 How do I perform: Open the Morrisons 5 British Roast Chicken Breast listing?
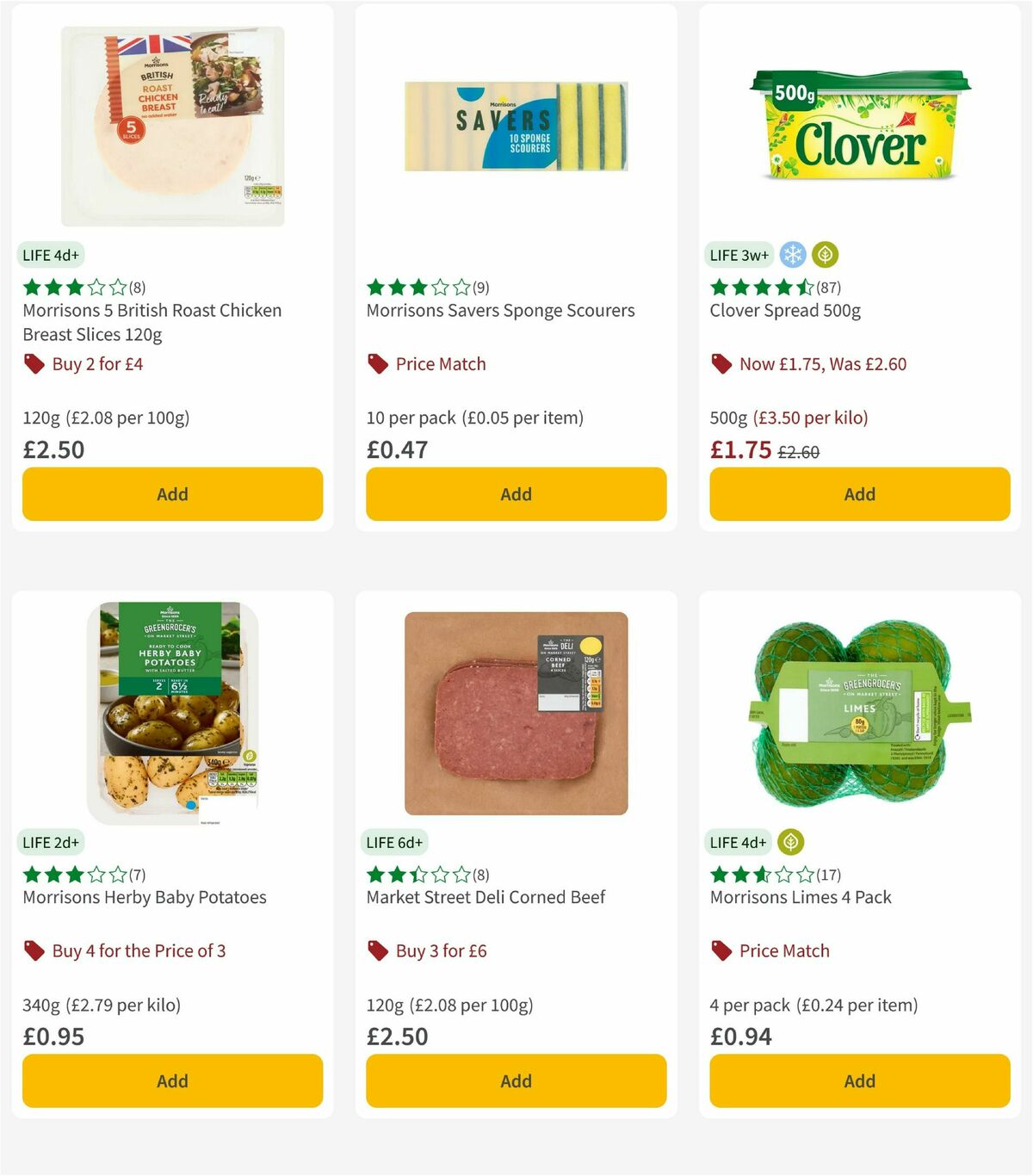tap(152, 322)
